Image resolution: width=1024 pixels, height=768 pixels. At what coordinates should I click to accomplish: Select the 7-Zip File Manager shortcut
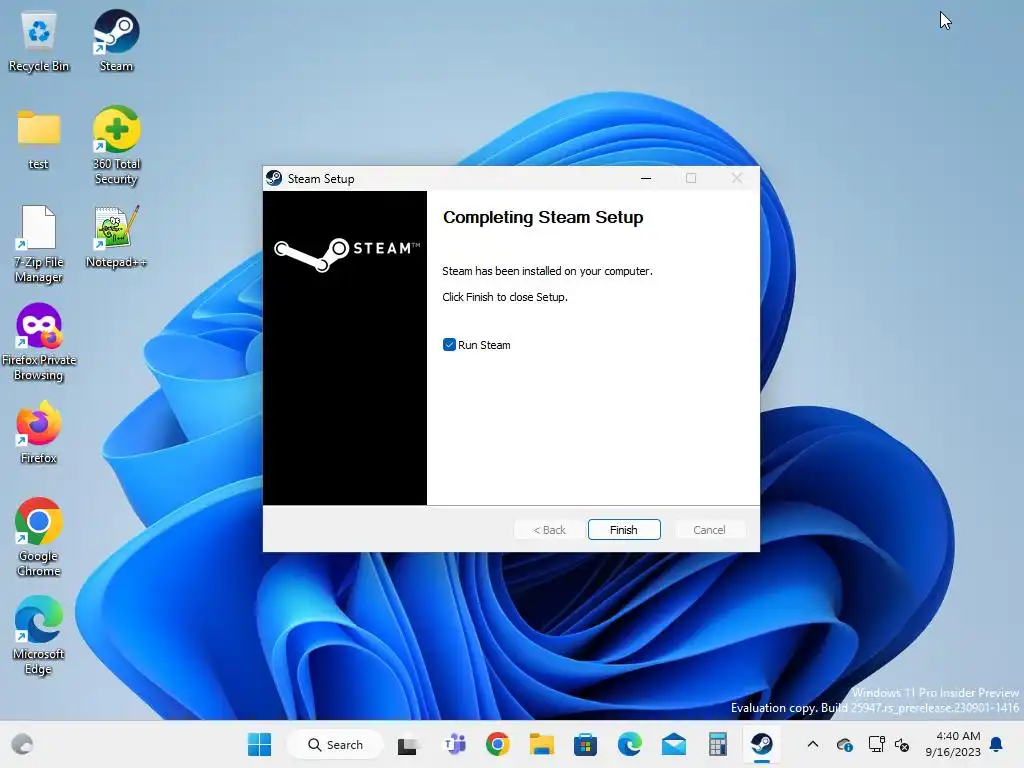(39, 244)
